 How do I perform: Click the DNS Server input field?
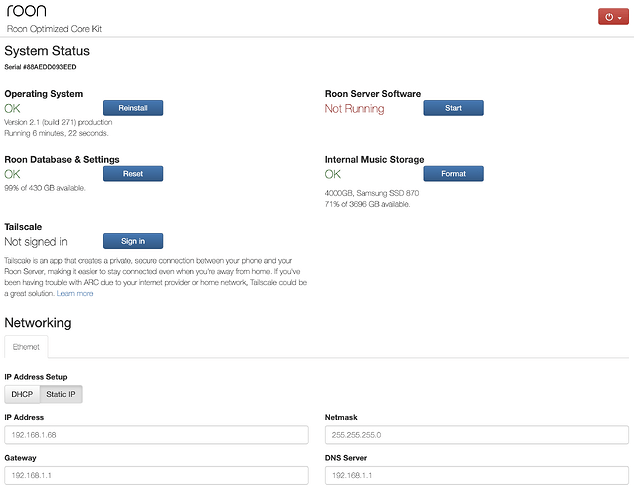(x=477, y=475)
